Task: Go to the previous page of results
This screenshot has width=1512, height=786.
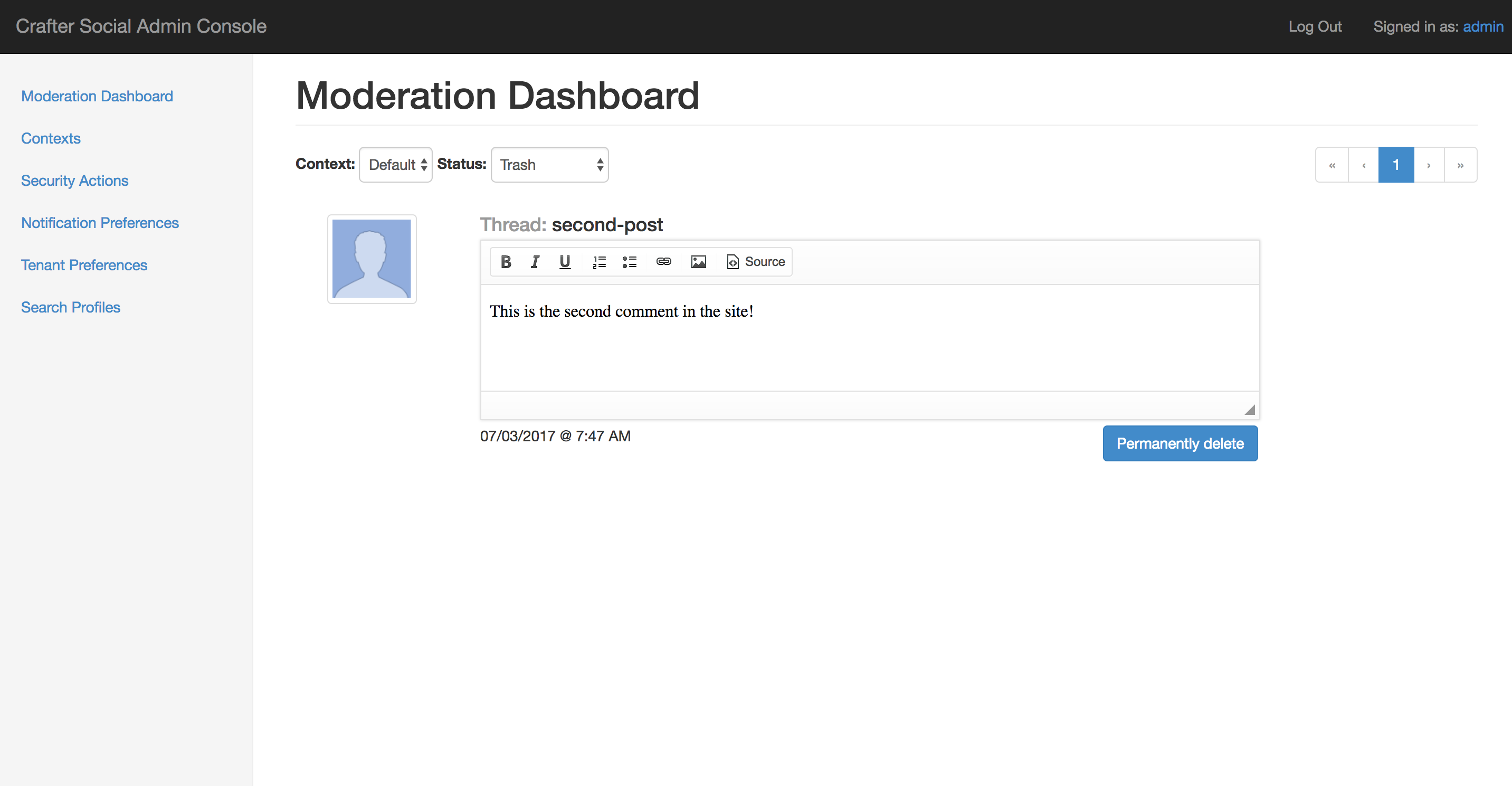Action: pyautogui.click(x=1364, y=165)
